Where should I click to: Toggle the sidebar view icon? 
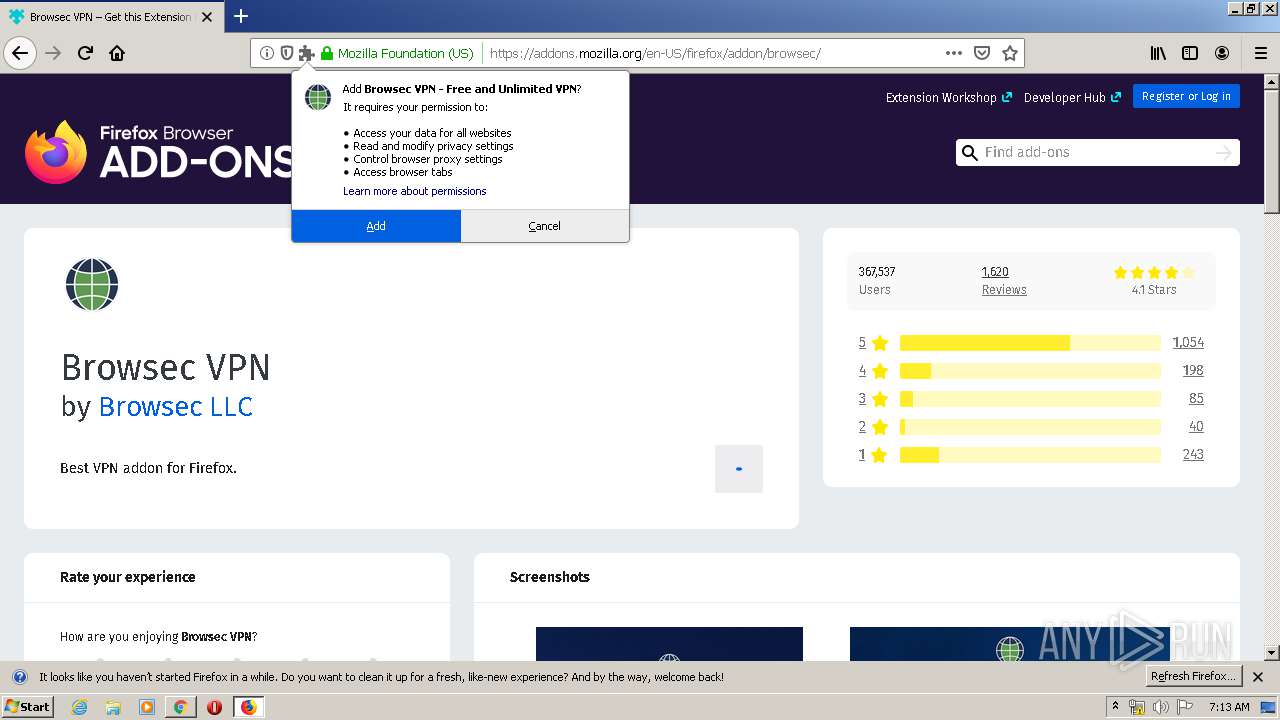(x=1190, y=53)
